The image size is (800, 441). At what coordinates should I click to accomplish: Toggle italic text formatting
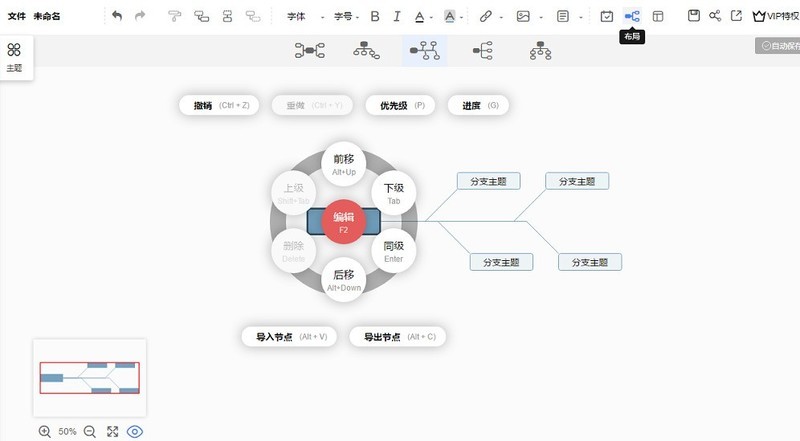click(397, 16)
